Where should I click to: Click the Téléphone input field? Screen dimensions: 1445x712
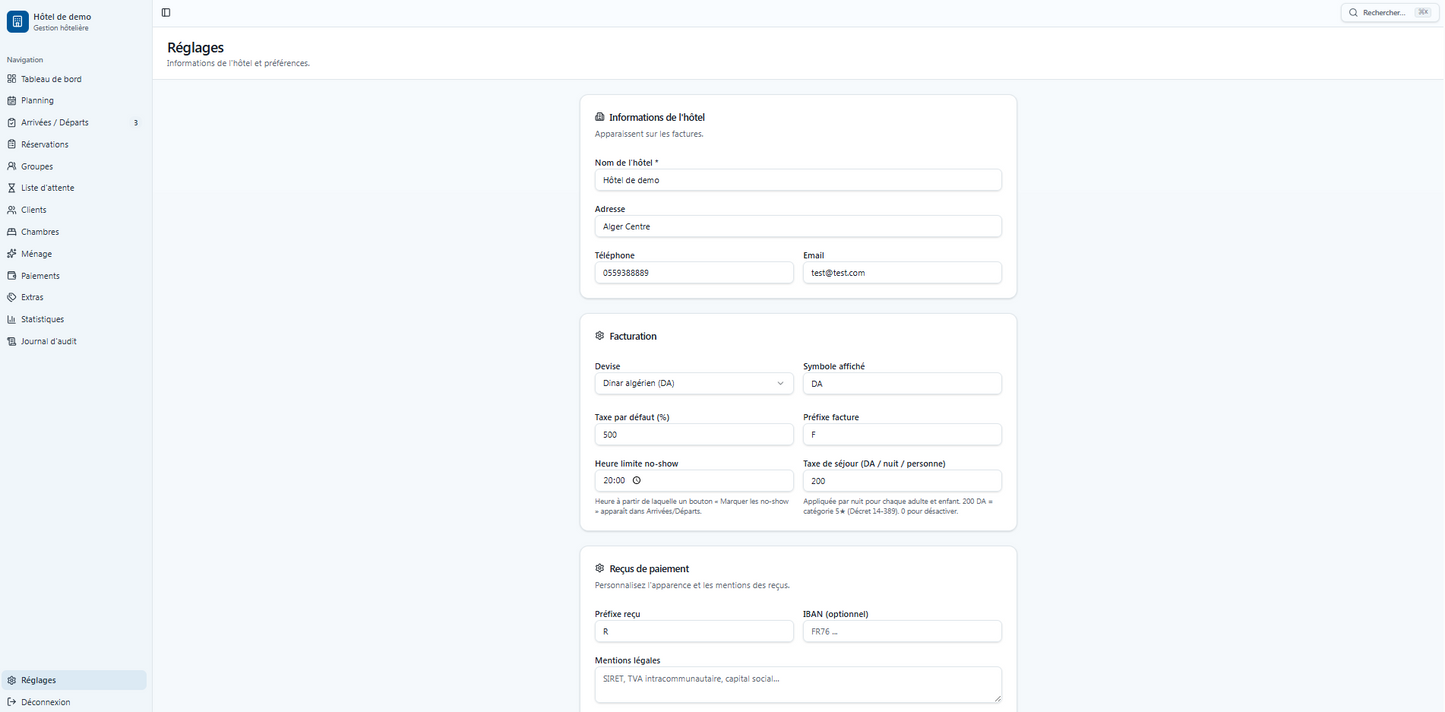(x=694, y=273)
